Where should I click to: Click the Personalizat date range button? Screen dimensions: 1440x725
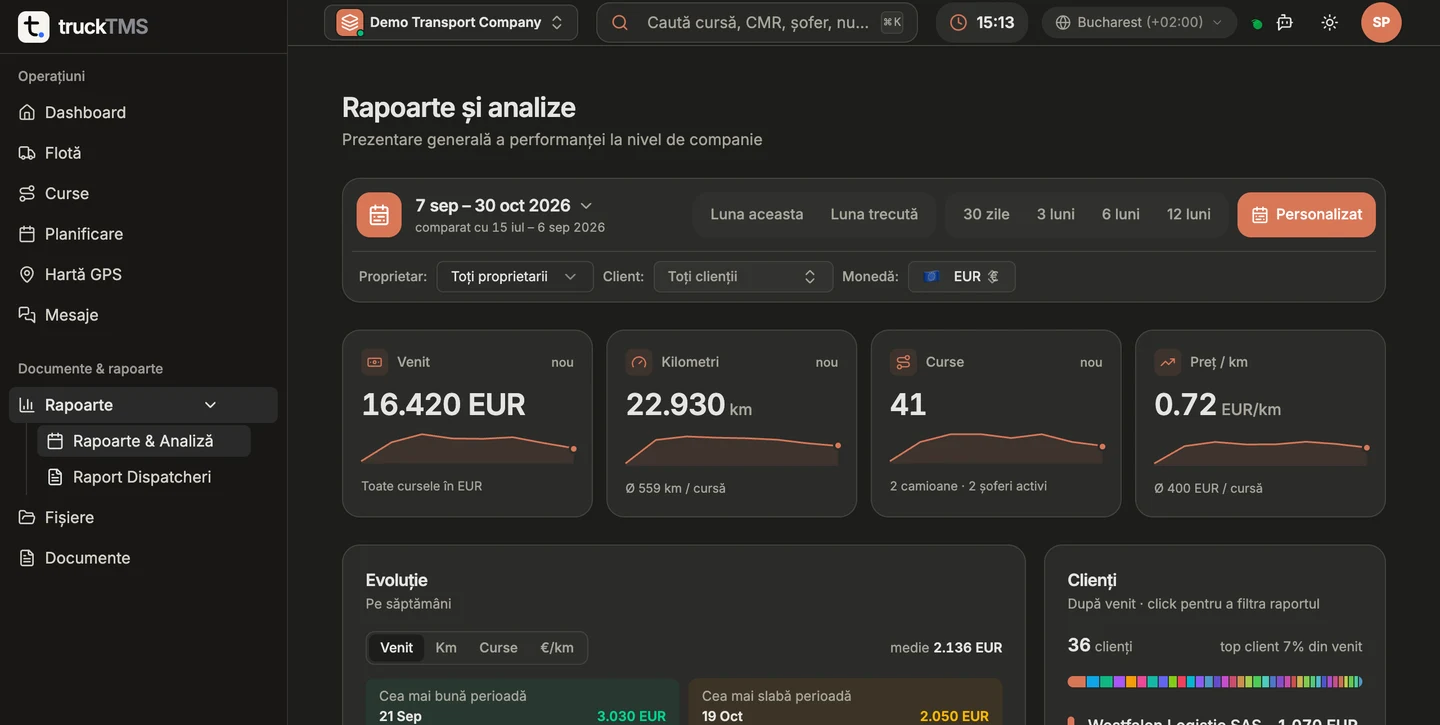pyautogui.click(x=1306, y=214)
